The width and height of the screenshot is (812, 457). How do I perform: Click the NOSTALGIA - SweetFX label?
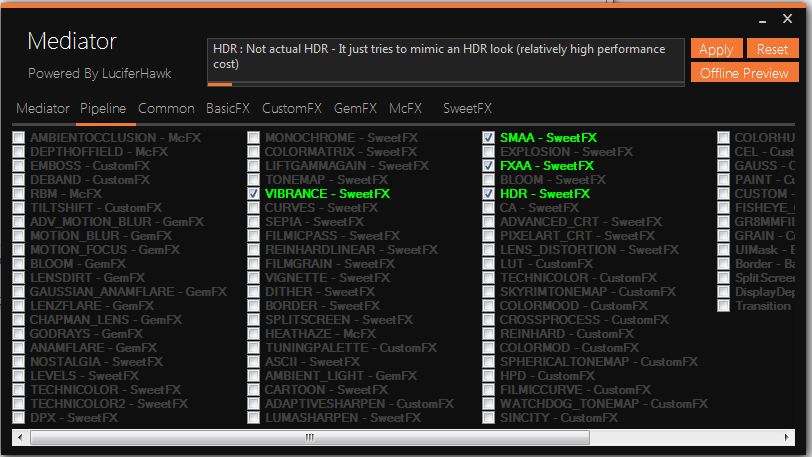coord(96,362)
